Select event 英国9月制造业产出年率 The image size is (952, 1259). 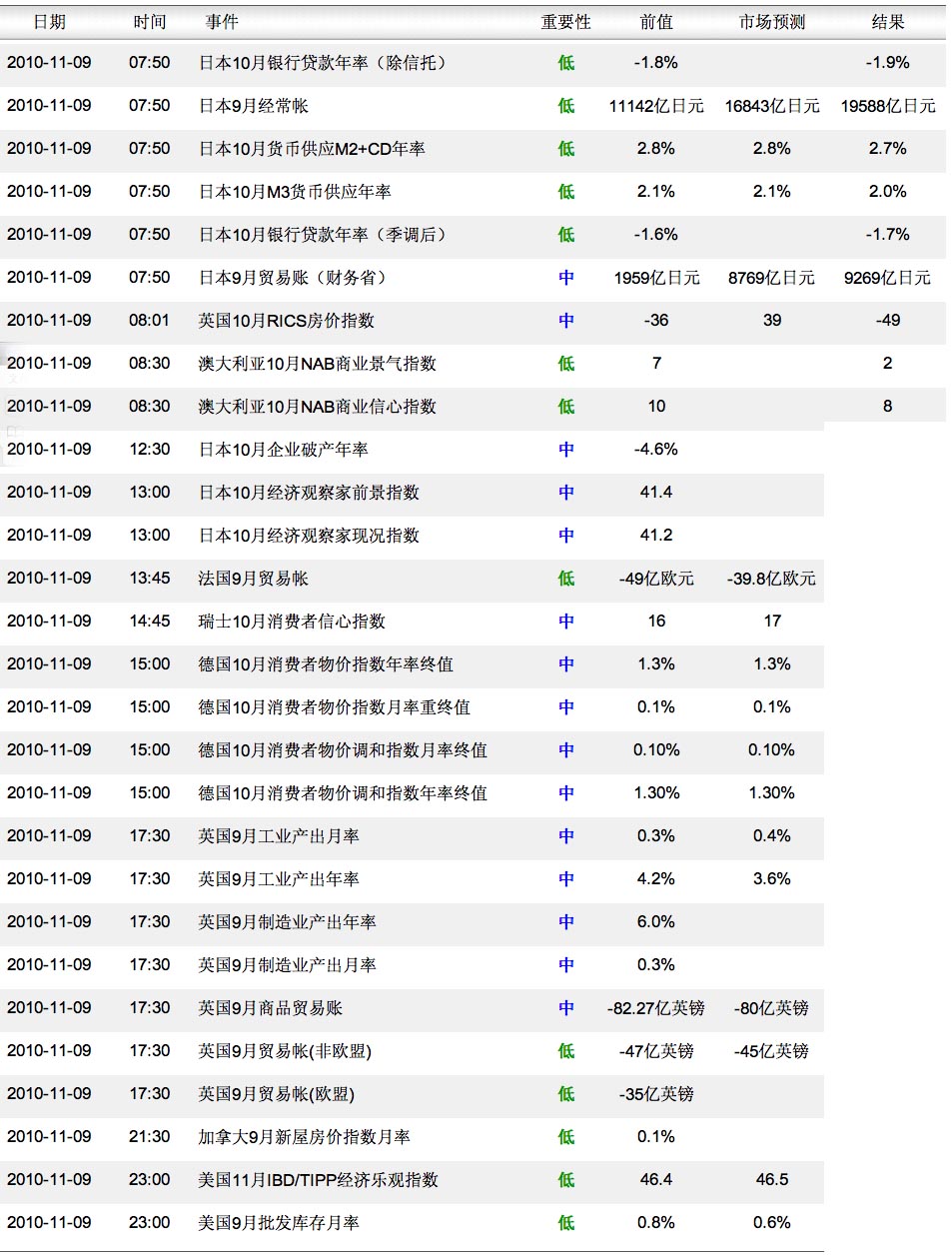(x=287, y=922)
